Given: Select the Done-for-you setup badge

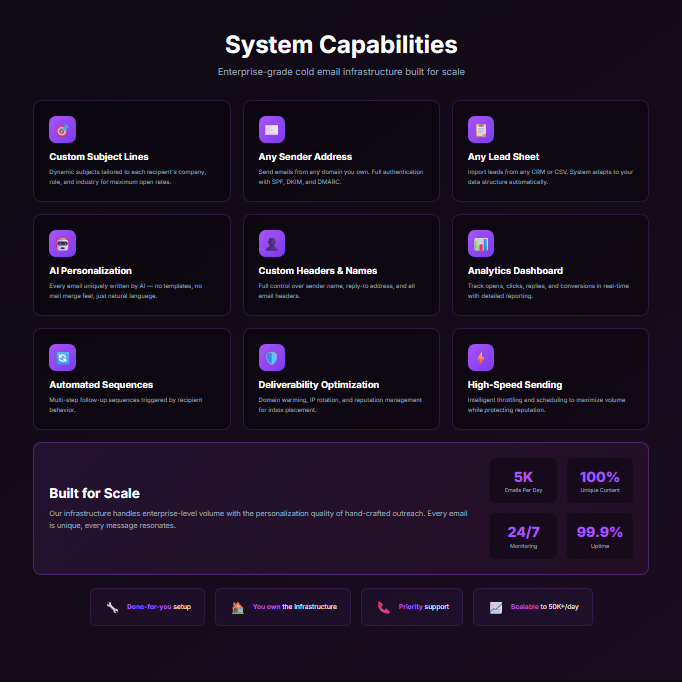Looking at the screenshot, I should click(x=147, y=607).
